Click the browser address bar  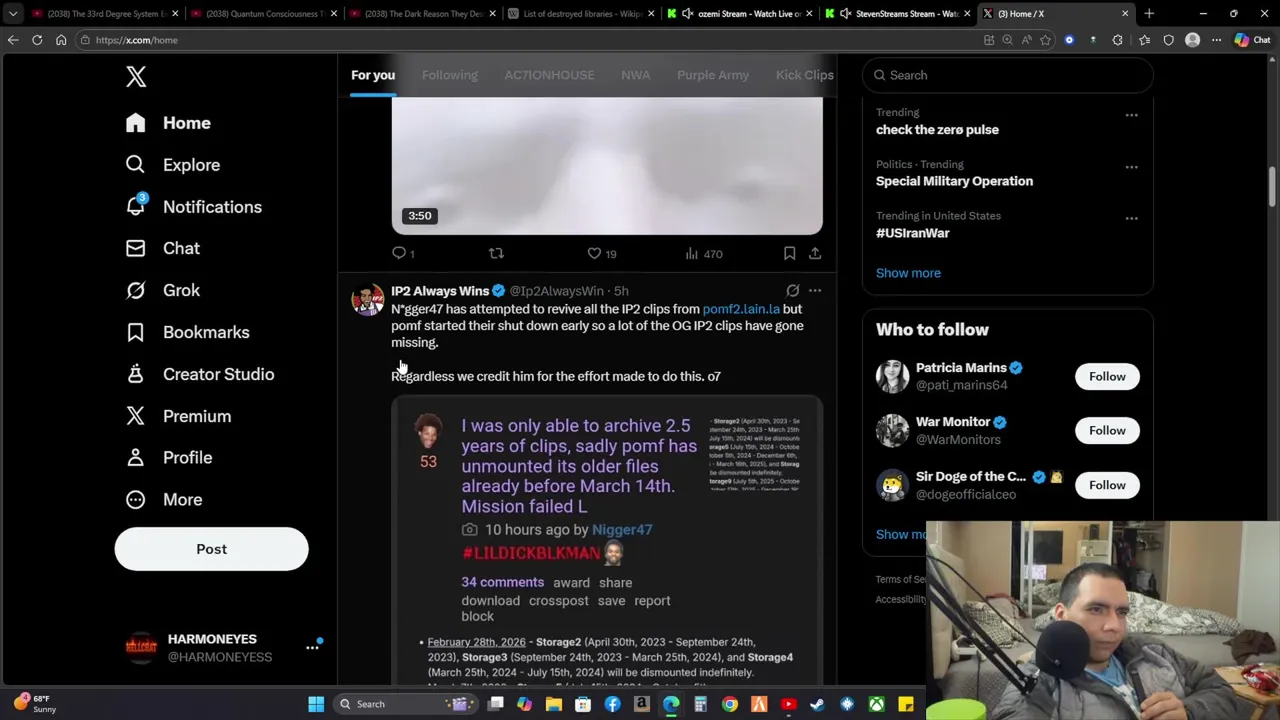520,40
